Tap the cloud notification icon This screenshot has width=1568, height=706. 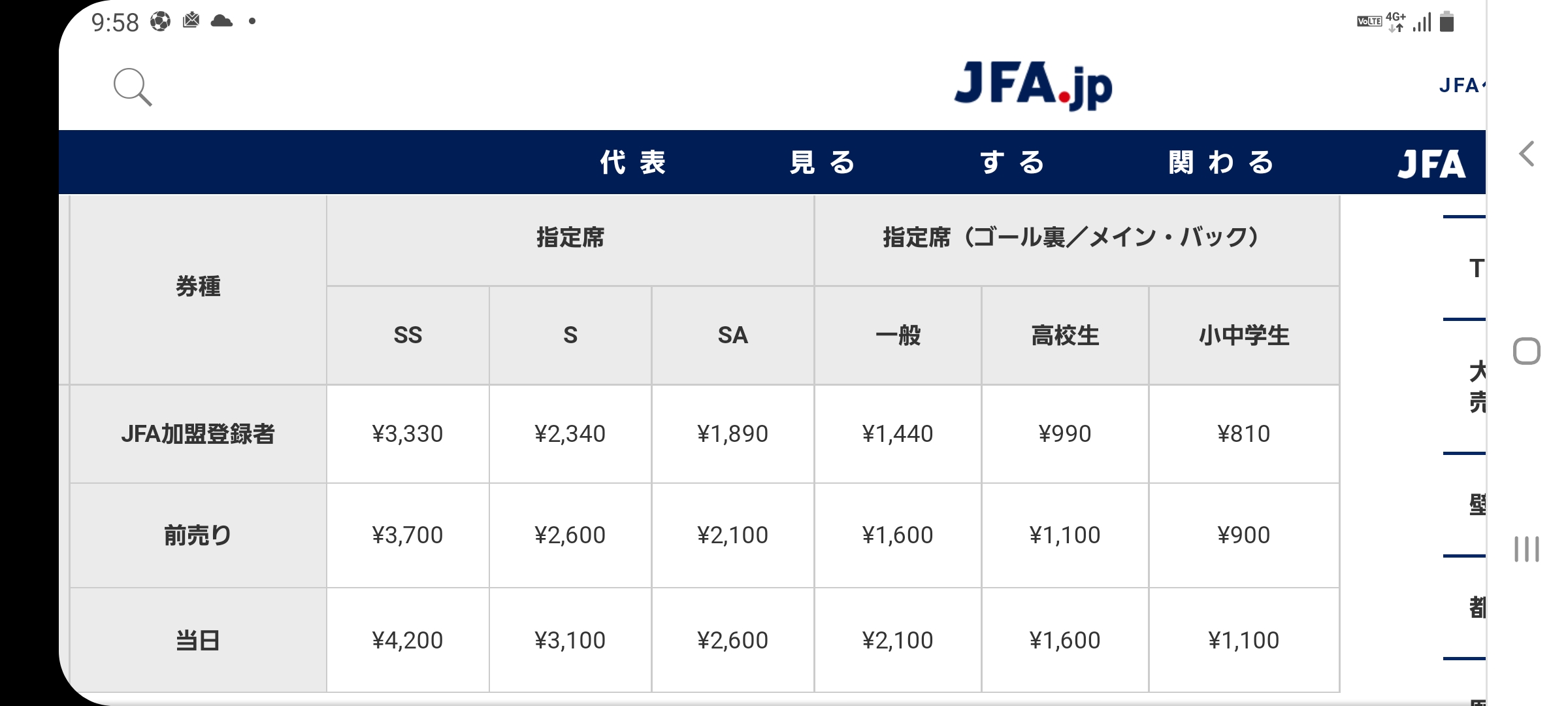(x=221, y=22)
